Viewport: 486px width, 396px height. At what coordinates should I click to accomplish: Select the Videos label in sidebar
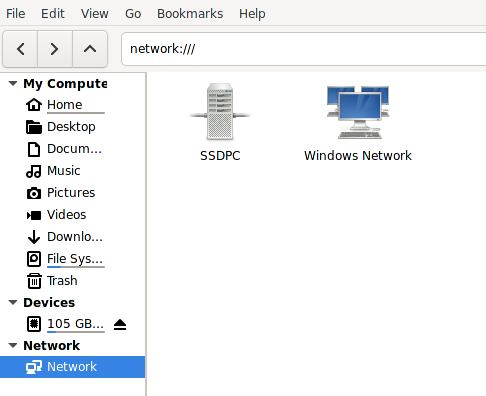[67, 215]
